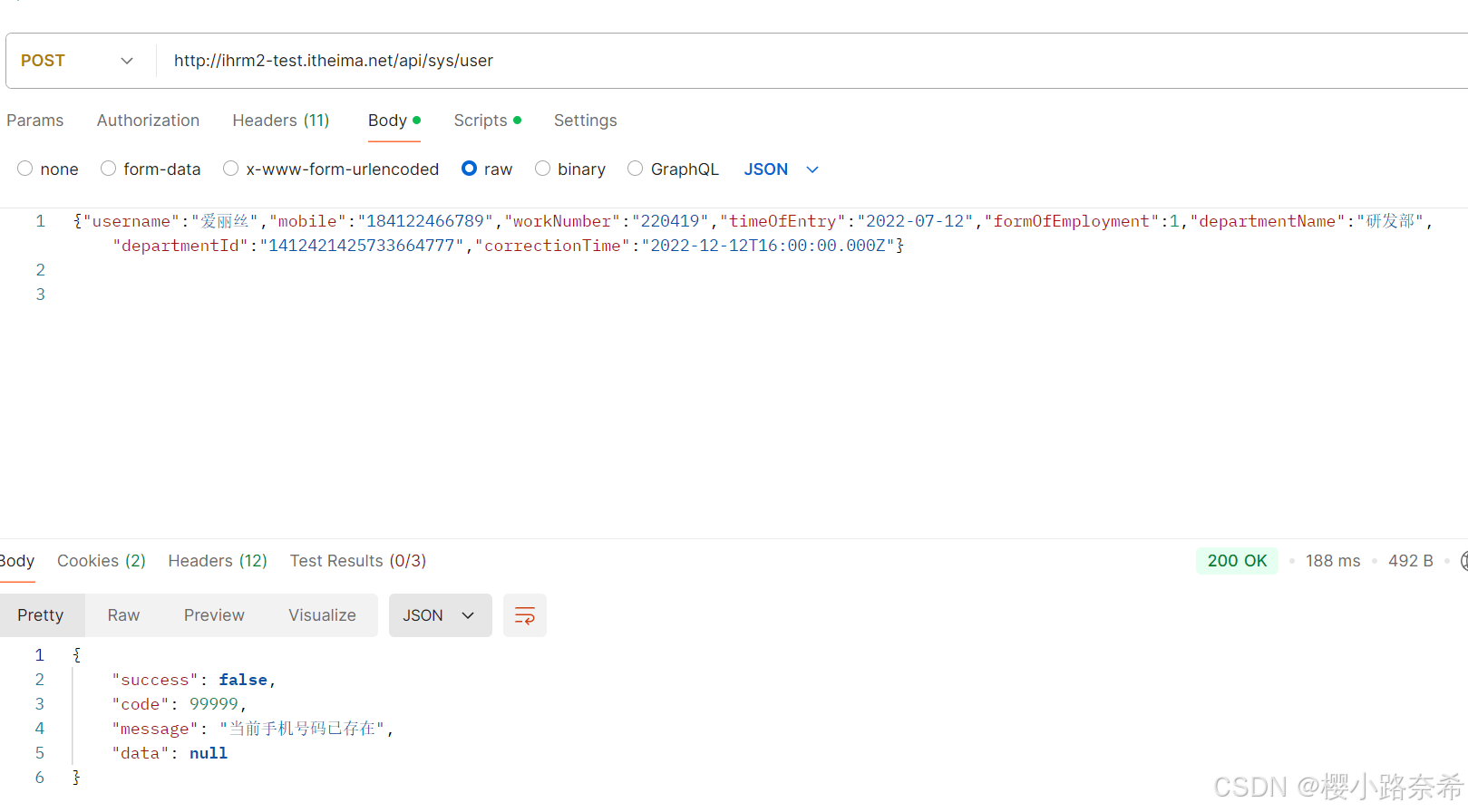The height and width of the screenshot is (812, 1468).
Task: Open the Visualize response view
Action: coord(322,615)
